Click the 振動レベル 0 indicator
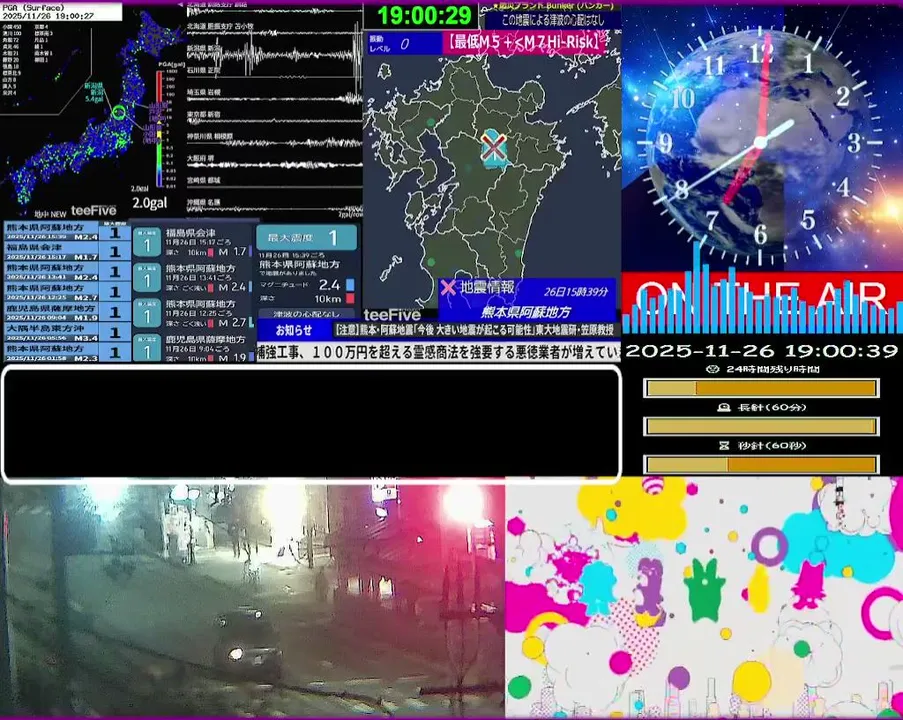 (404, 44)
